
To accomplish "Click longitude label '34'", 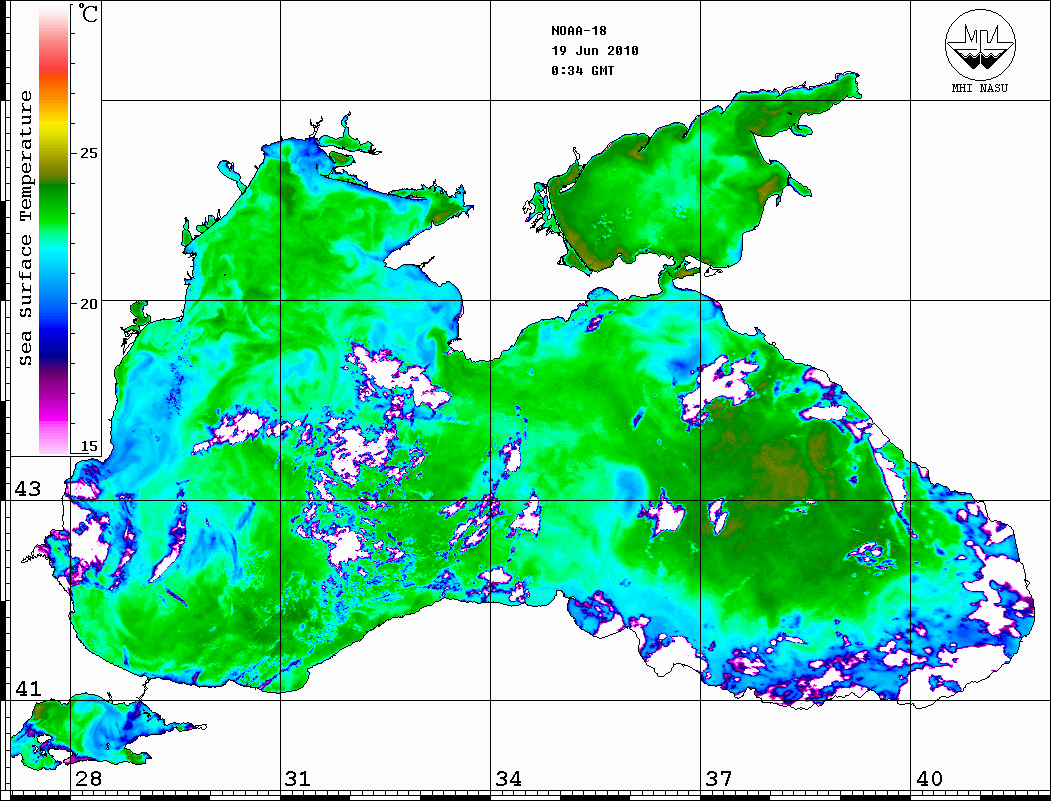I will click(x=508, y=779).
